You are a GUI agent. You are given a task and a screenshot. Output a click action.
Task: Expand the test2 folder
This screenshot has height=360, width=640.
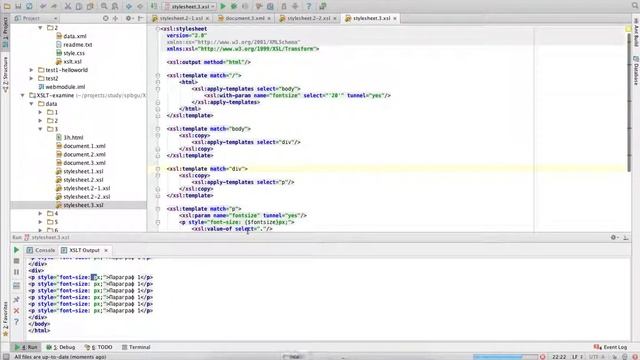(31, 78)
